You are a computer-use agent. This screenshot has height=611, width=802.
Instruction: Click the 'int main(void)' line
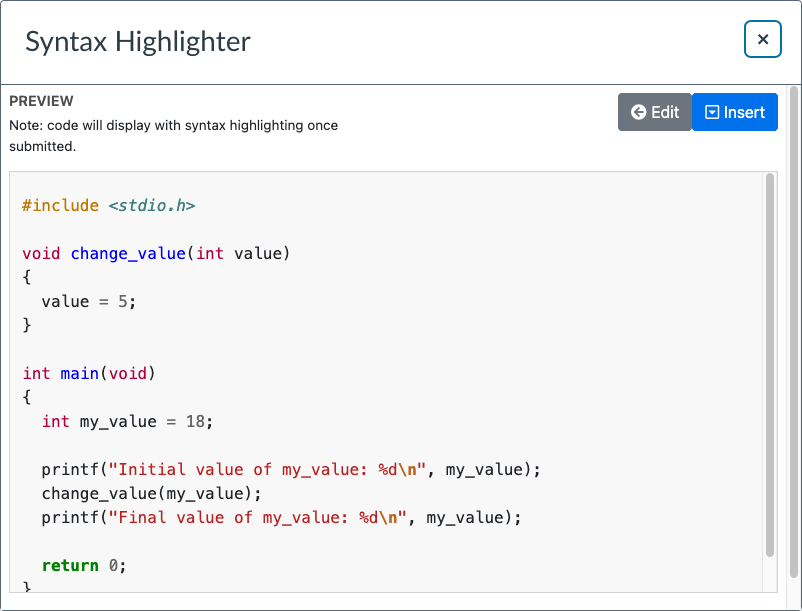pos(88,373)
